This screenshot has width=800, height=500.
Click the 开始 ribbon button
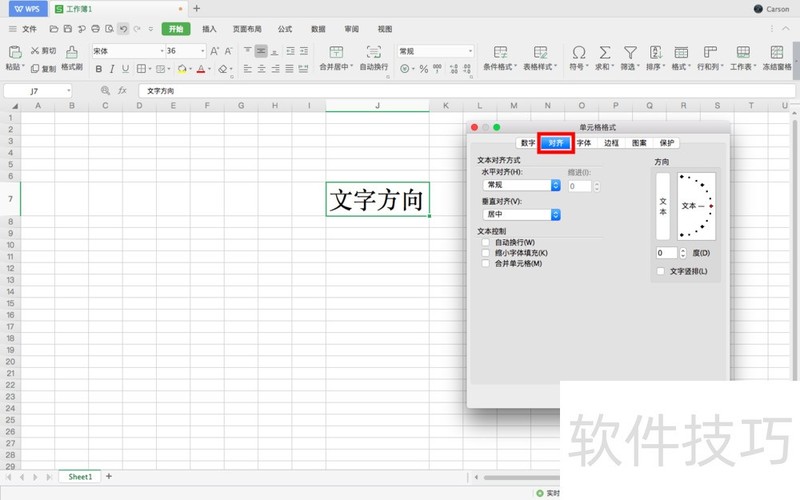pos(176,29)
